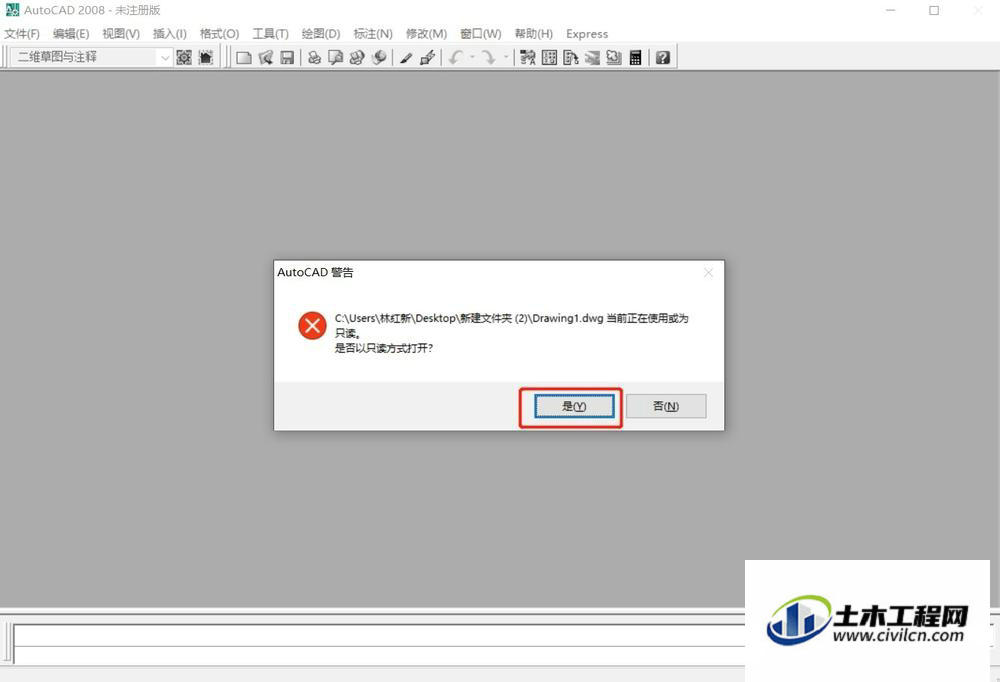Click the Undo arrow icon
Viewport: 1000px width, 682px height.
click(455, 57)
